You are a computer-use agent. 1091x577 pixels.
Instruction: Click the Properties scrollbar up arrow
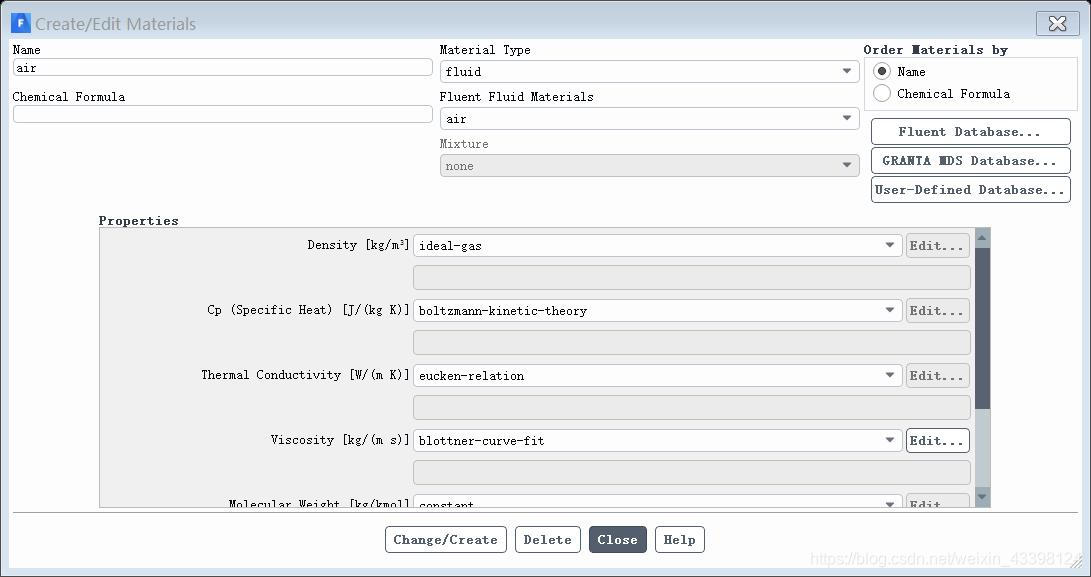click(x=982, y=238)
